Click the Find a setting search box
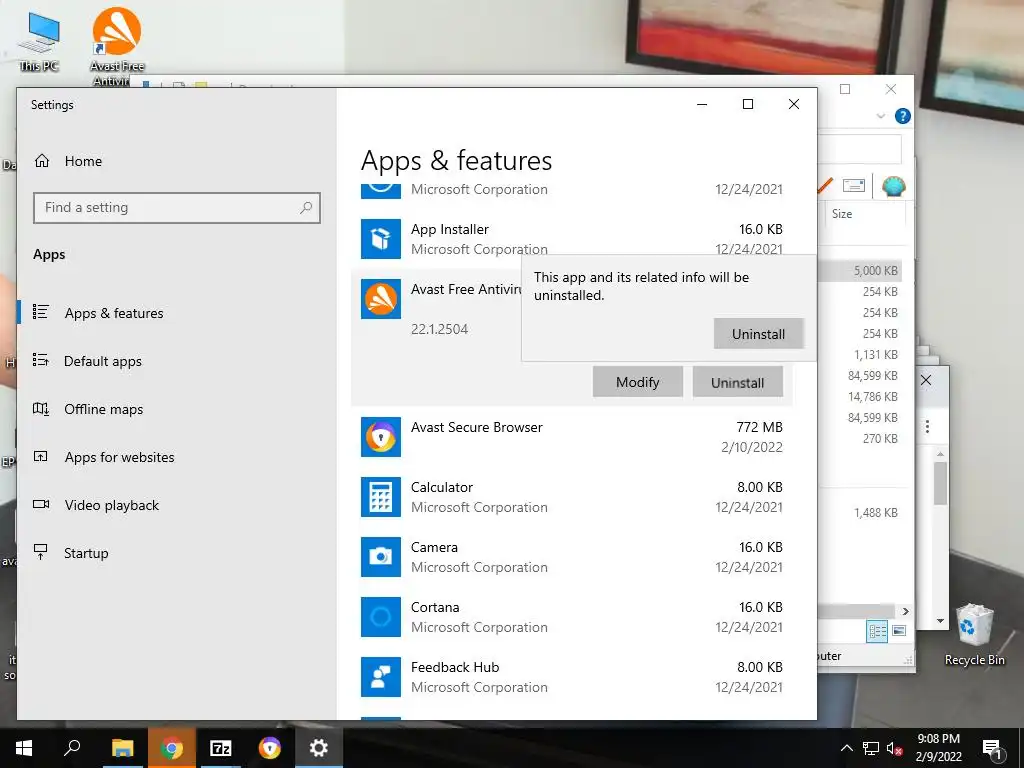This screenshot has width=1024, height=768. coord(176,208)
